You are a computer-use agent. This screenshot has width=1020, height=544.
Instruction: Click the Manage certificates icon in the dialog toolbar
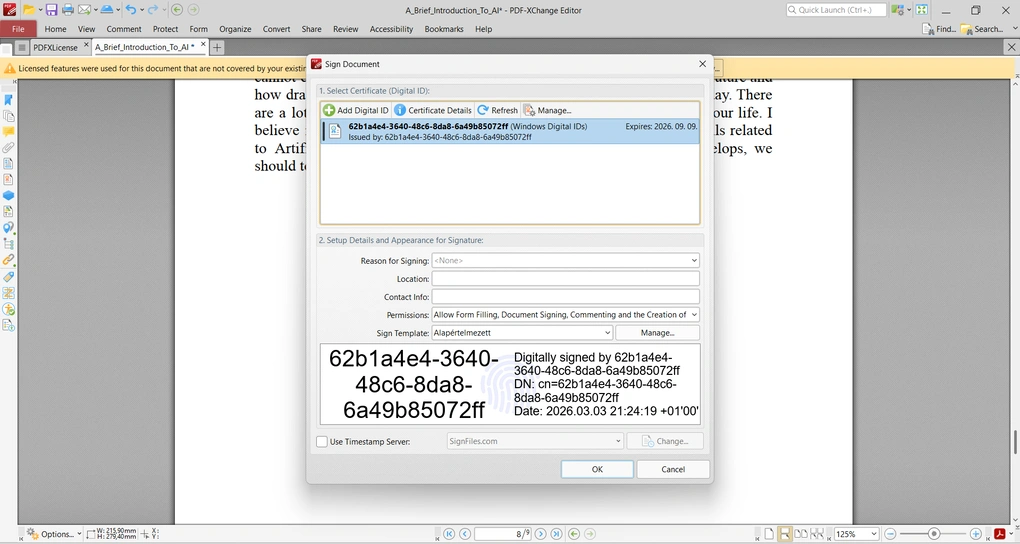pos(530,110)
